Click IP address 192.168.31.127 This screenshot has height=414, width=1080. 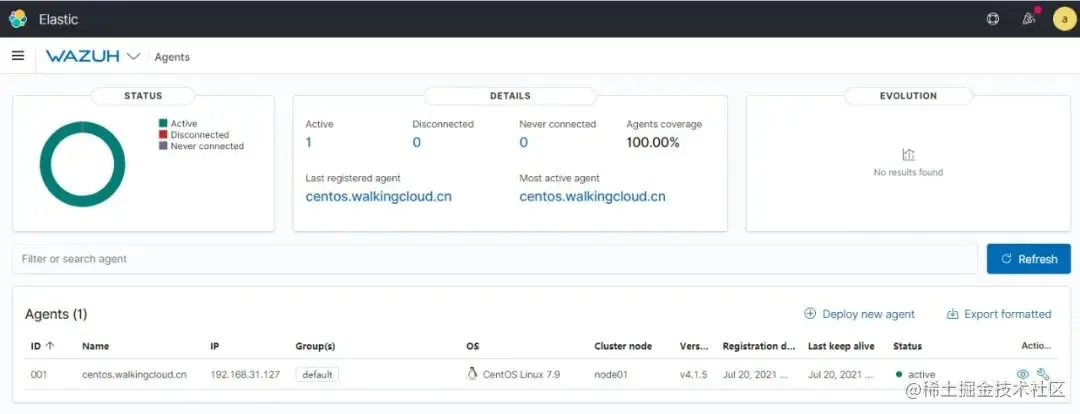[245, 375]
